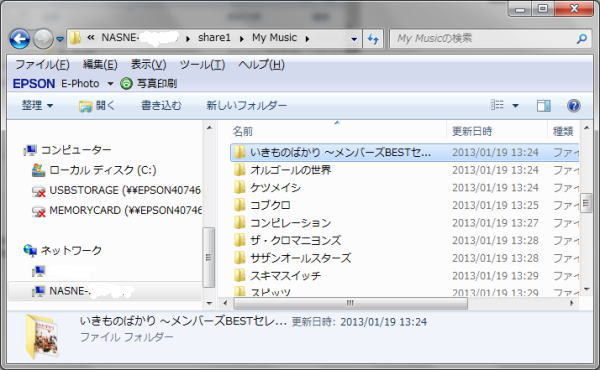Select the スキマスイッチ folder name
The width and height of the screenshot is (600, 370).
(285, 275)
